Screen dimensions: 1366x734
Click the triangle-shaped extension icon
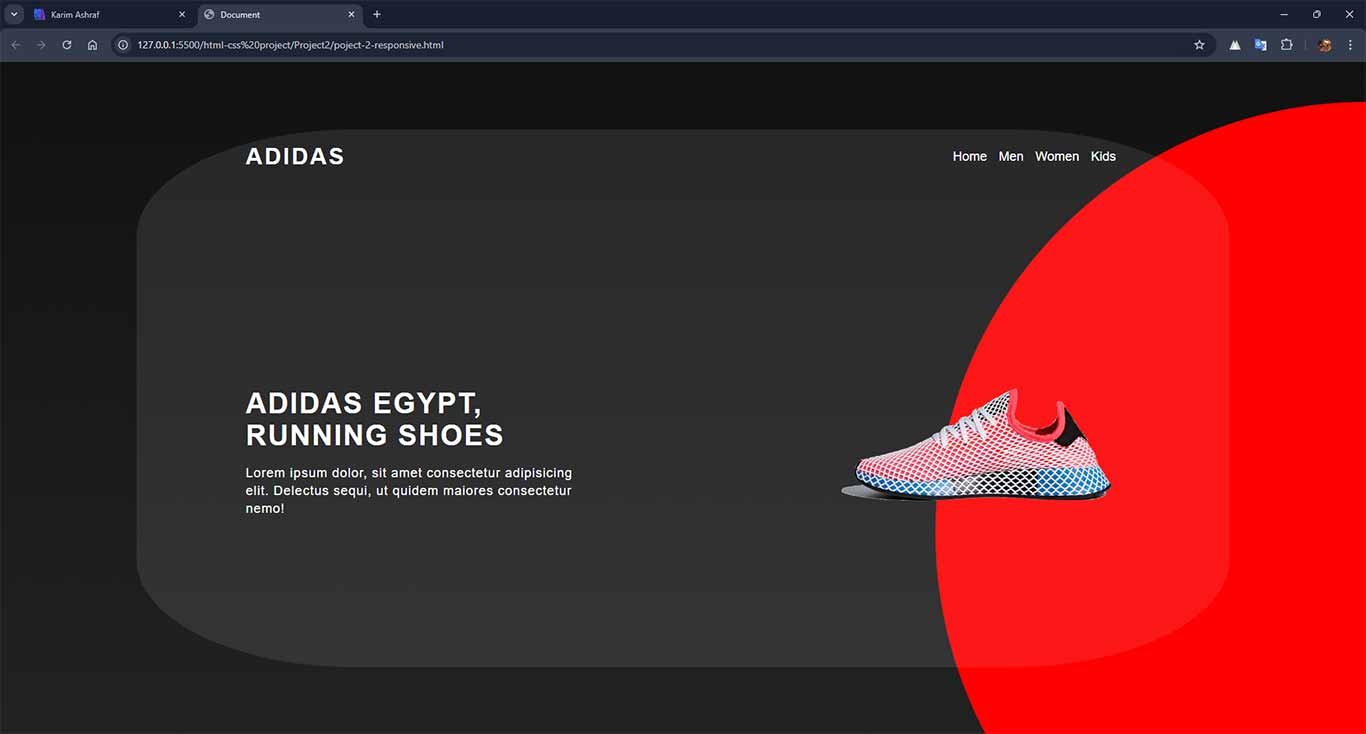[x=1235, y=45]
